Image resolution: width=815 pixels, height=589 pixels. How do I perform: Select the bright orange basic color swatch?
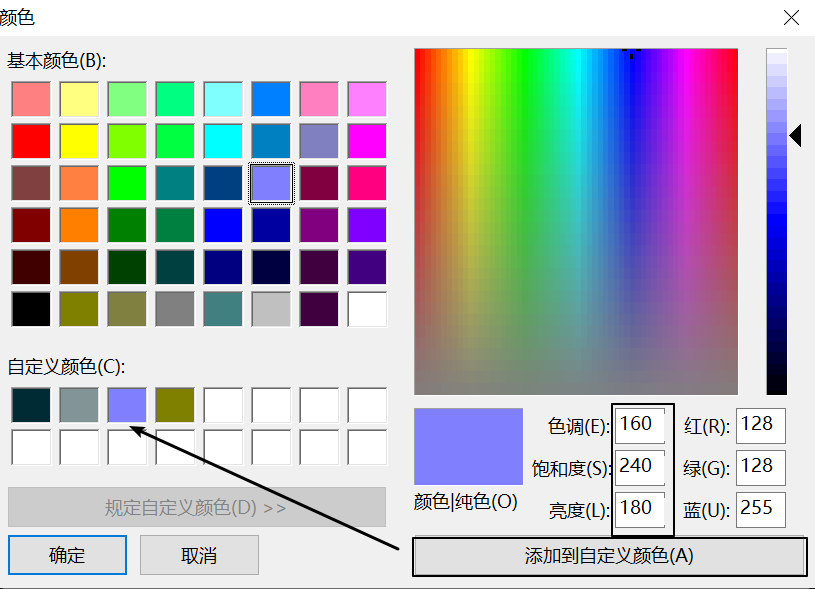[79, 225]
